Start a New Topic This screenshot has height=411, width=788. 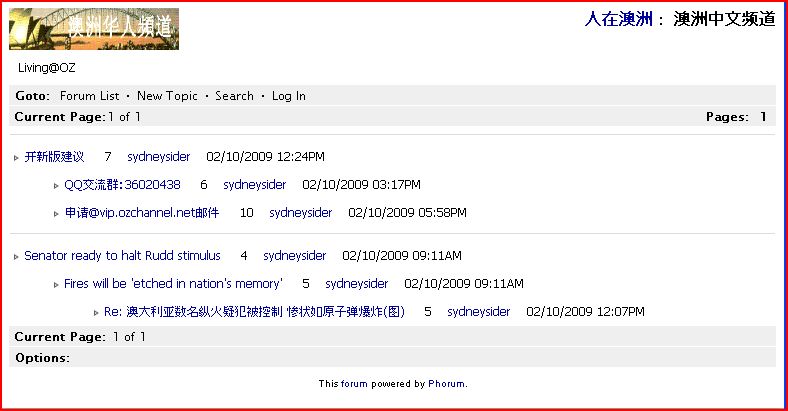[x=167, y=96]
